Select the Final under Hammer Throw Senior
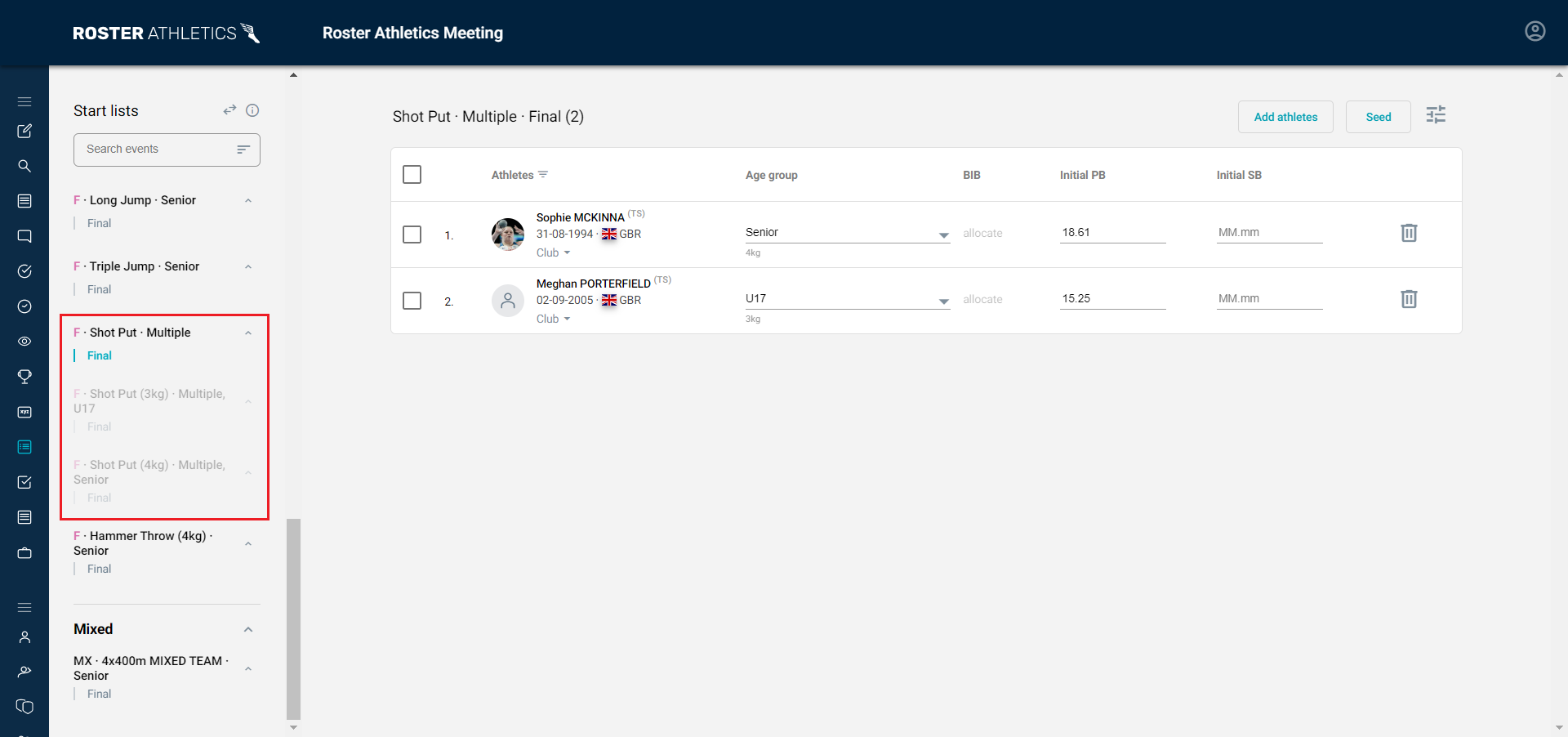This screenshot has width=1568, height=737. (98, 569)
